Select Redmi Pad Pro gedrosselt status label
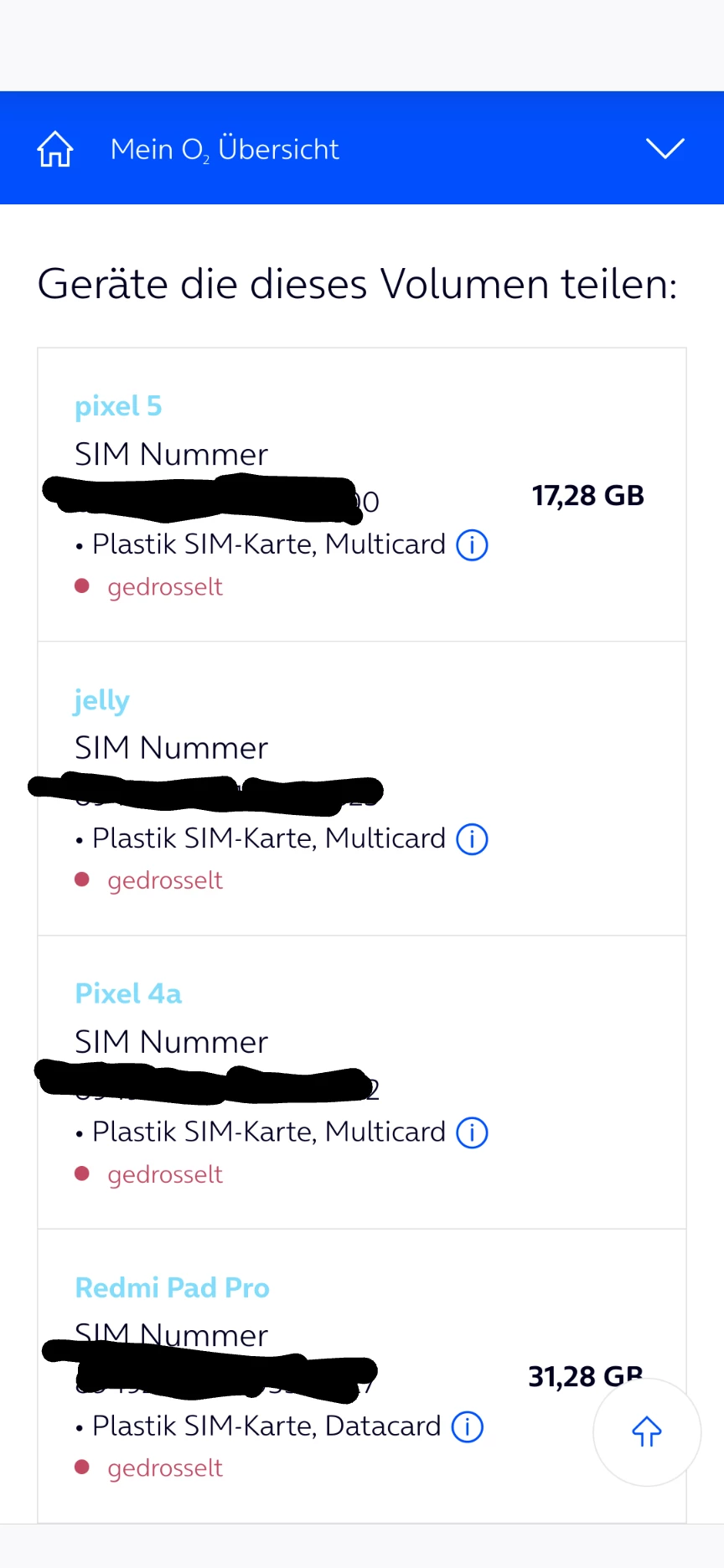724x1568 pixels. (x=165, y=1468)
